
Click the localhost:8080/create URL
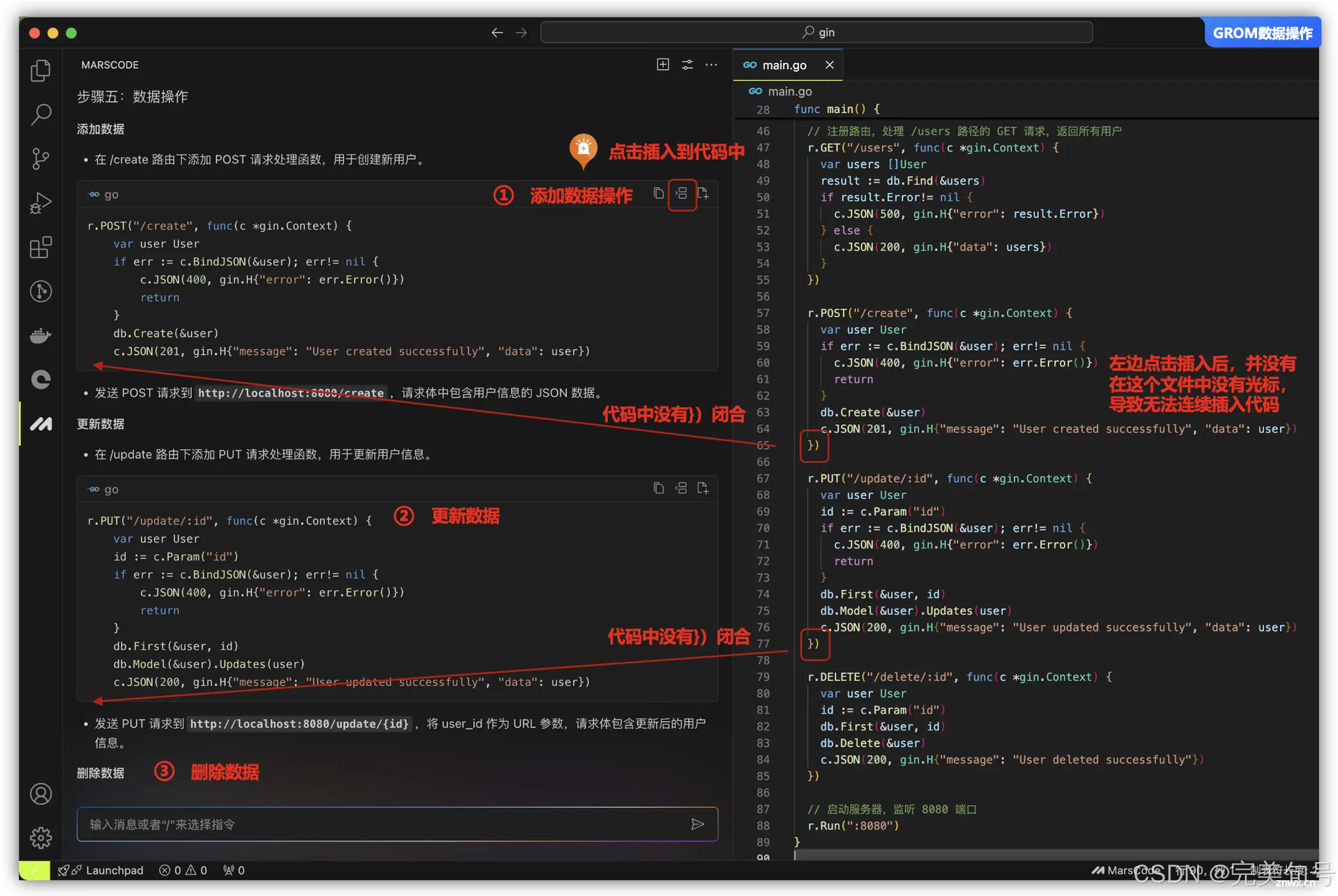coord(291,392)
